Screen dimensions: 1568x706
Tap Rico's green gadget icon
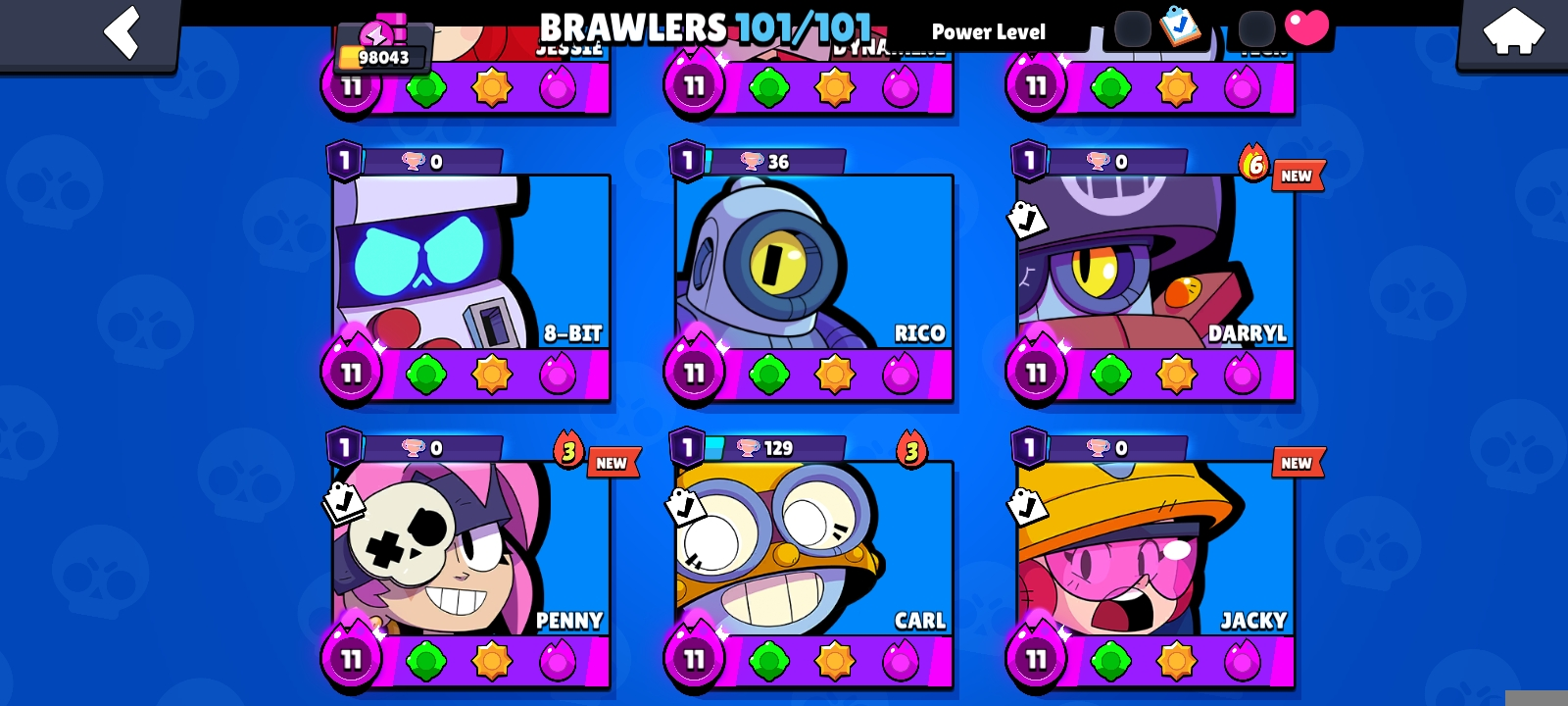point(769,375)
